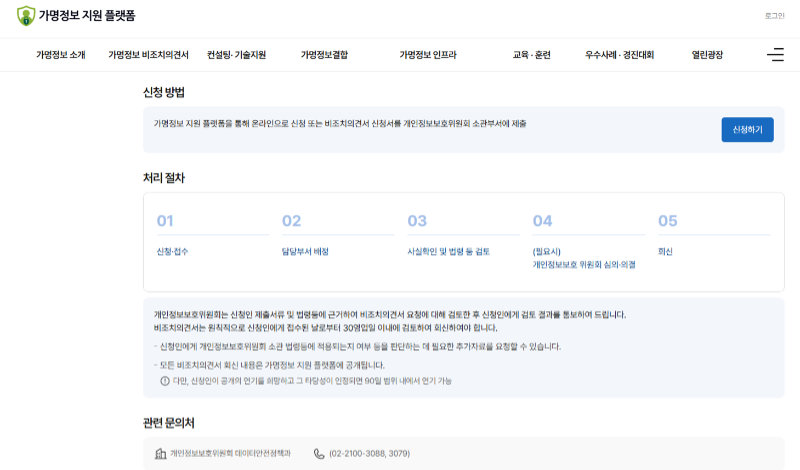Viewport: 800px width, 470px height.
Task: Open the 열린광장 menu
Action: pos(707,55)
